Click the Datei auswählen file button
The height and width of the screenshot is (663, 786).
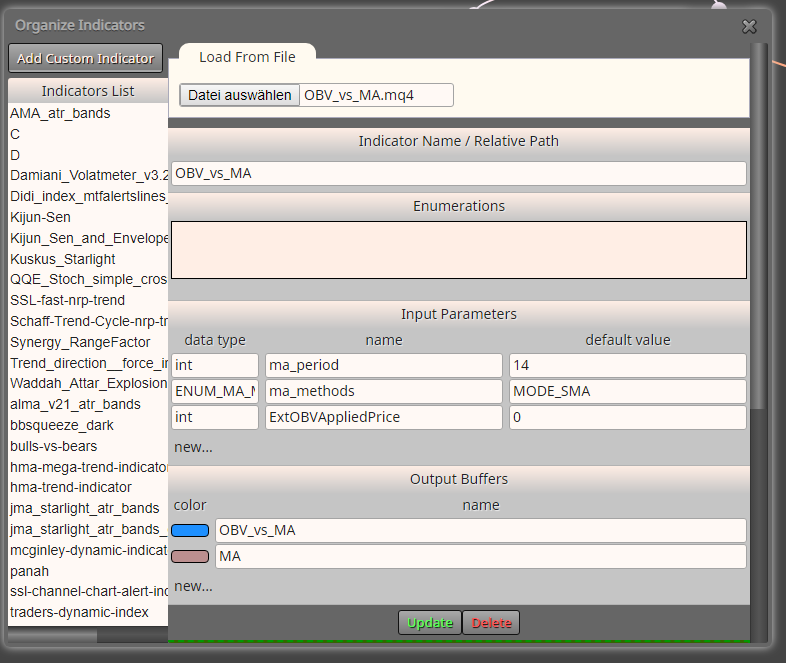240,95
